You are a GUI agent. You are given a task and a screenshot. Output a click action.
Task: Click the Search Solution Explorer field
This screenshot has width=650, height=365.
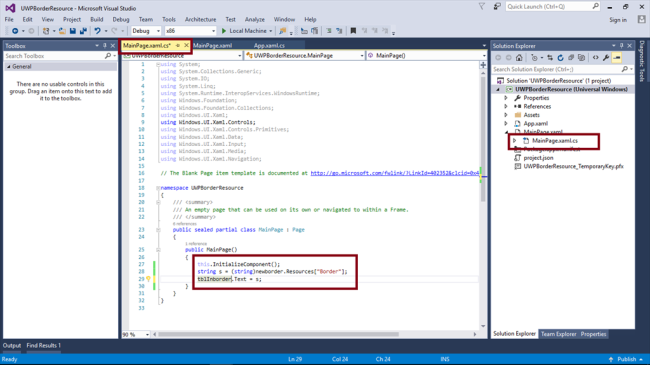(558, 69)
